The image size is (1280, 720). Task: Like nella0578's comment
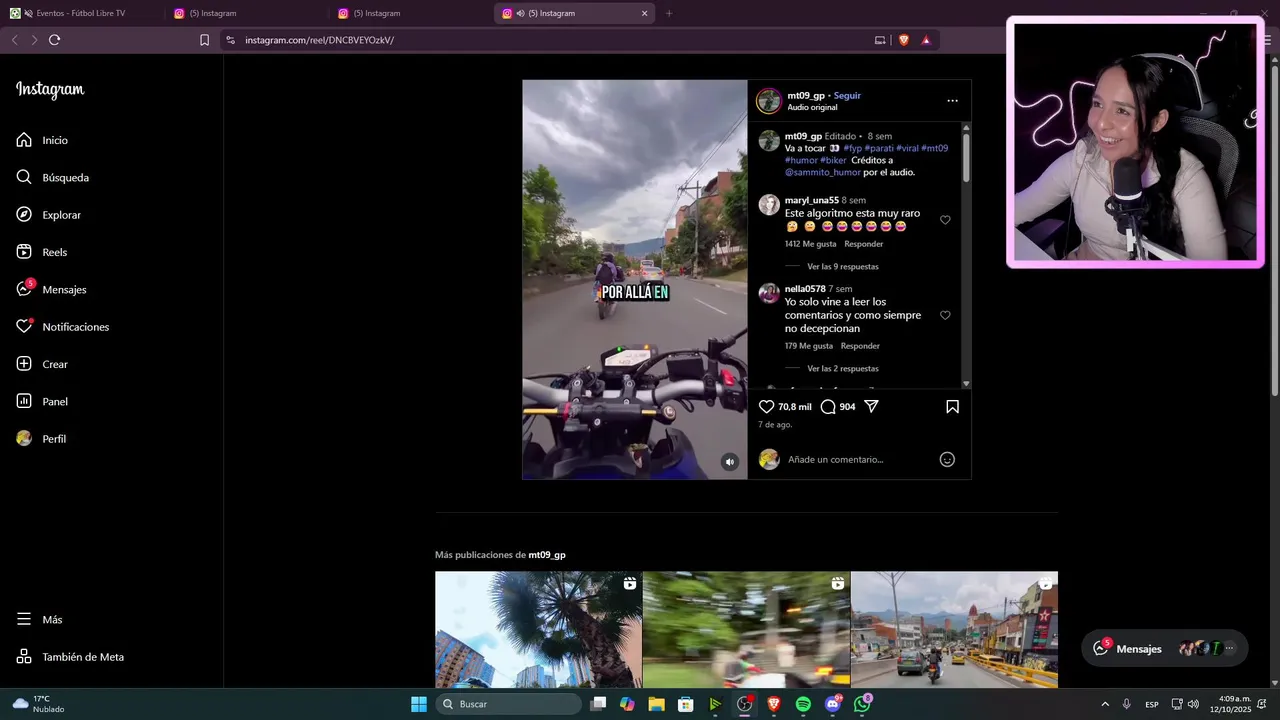[x=945, y=315]
